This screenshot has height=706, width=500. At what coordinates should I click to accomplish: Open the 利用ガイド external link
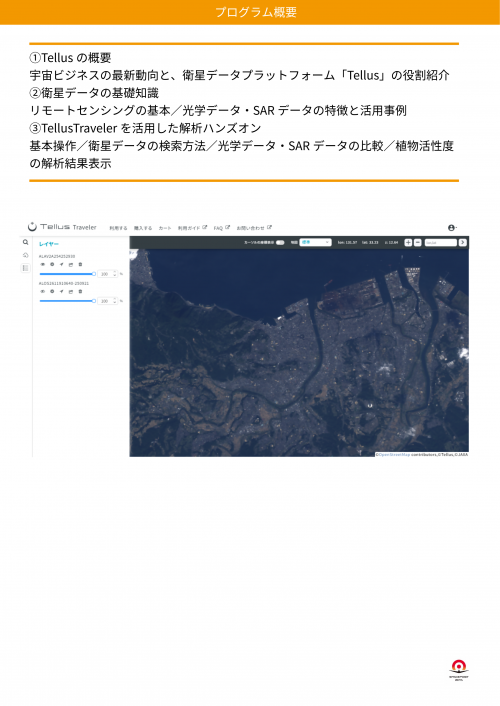pos(192,228)
